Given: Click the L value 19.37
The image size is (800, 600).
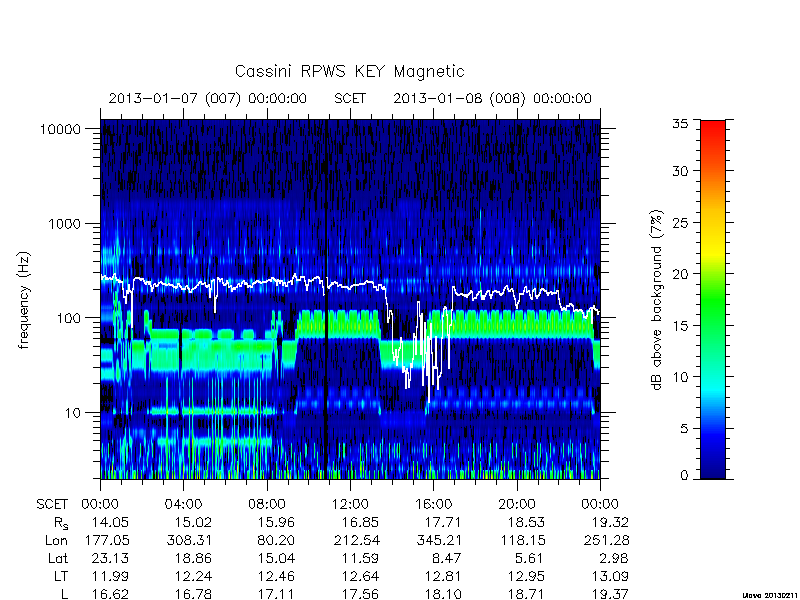Looking at the screenshot, I should [610, 594].
